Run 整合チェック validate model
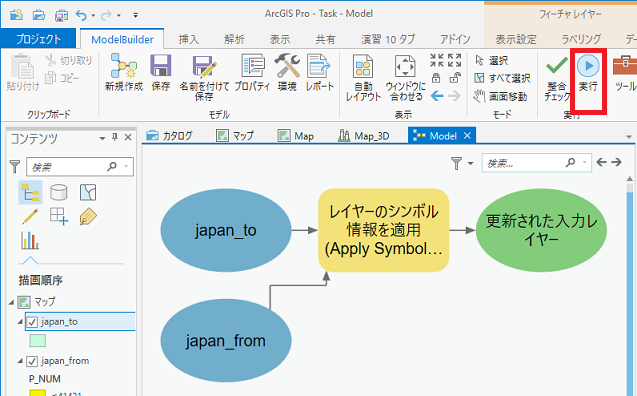 coord(557,78)
